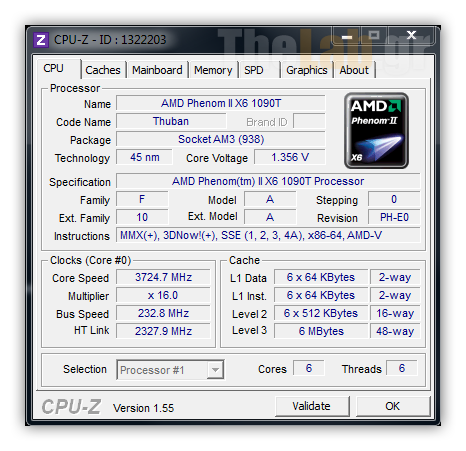Maximize the CPU-Z window
The image size is (466, 451).
[x=375, y=36]
